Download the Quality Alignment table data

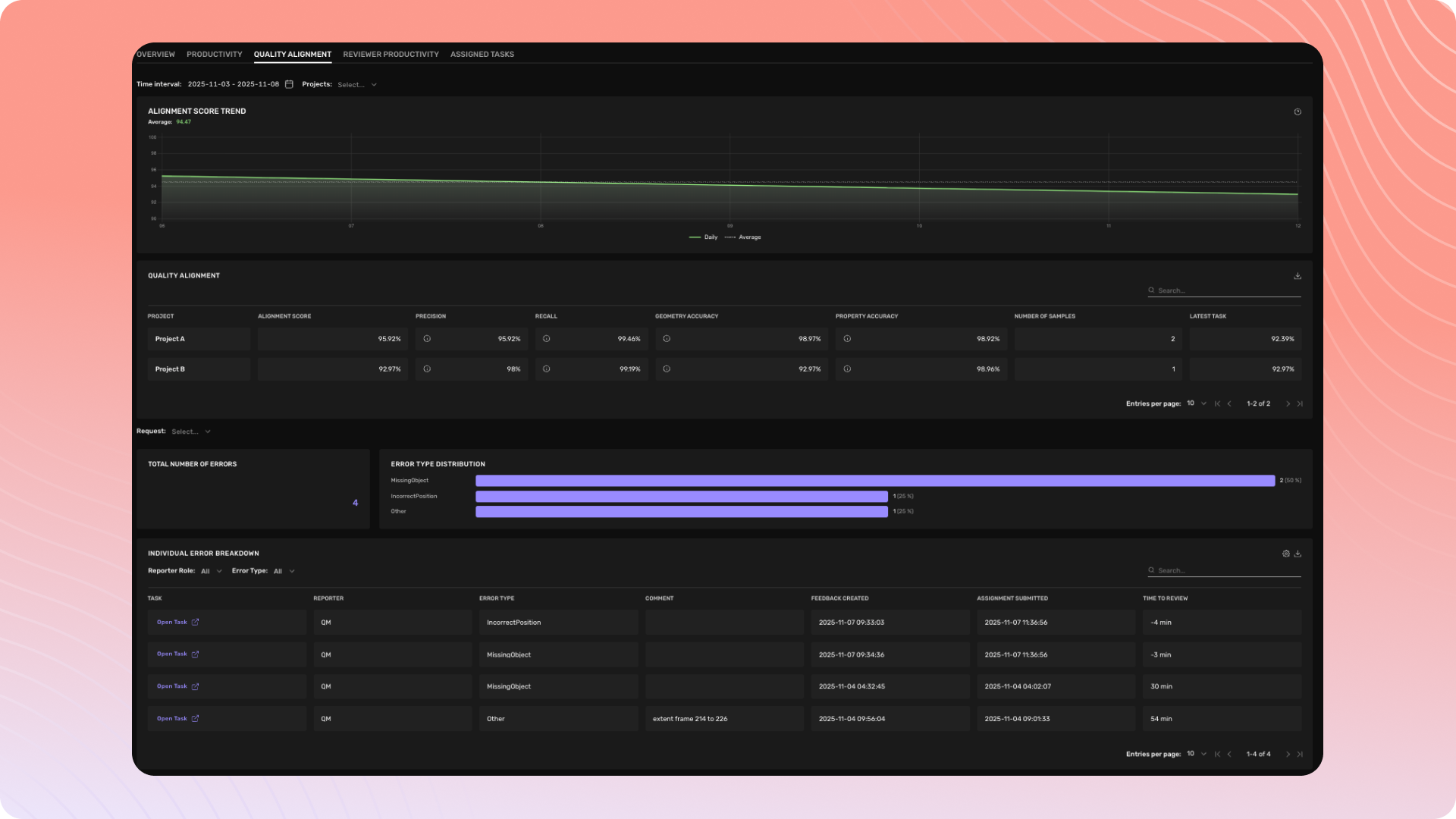1297,276
